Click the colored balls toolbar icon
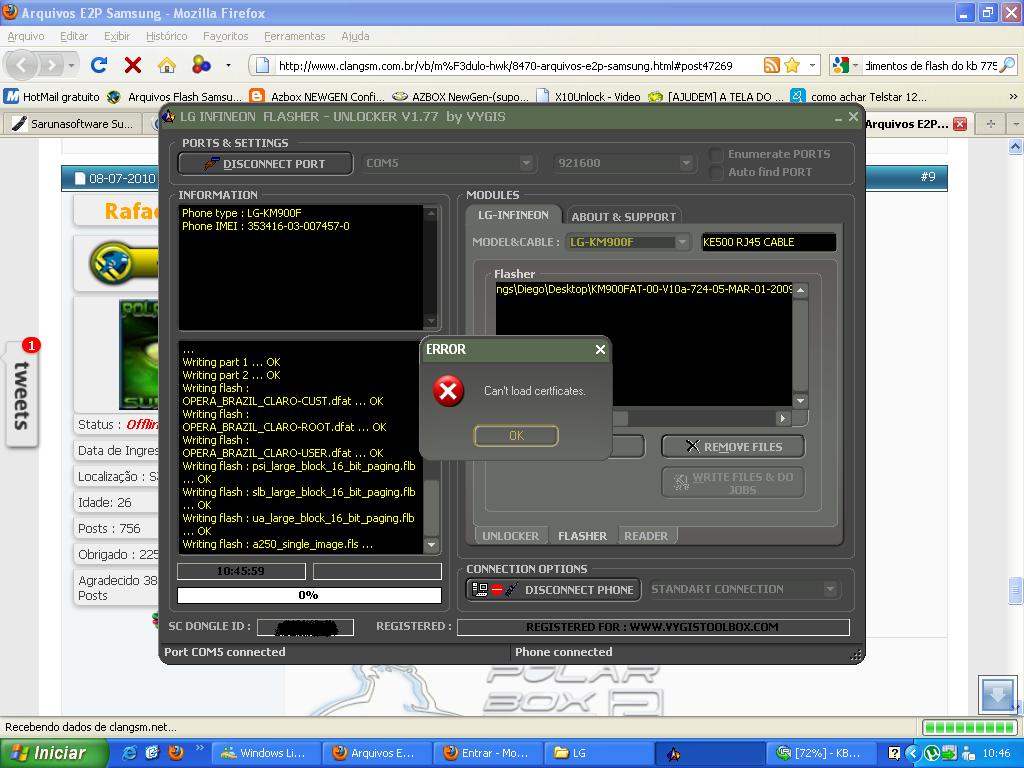1024x768 pixels. pos(201,65)
